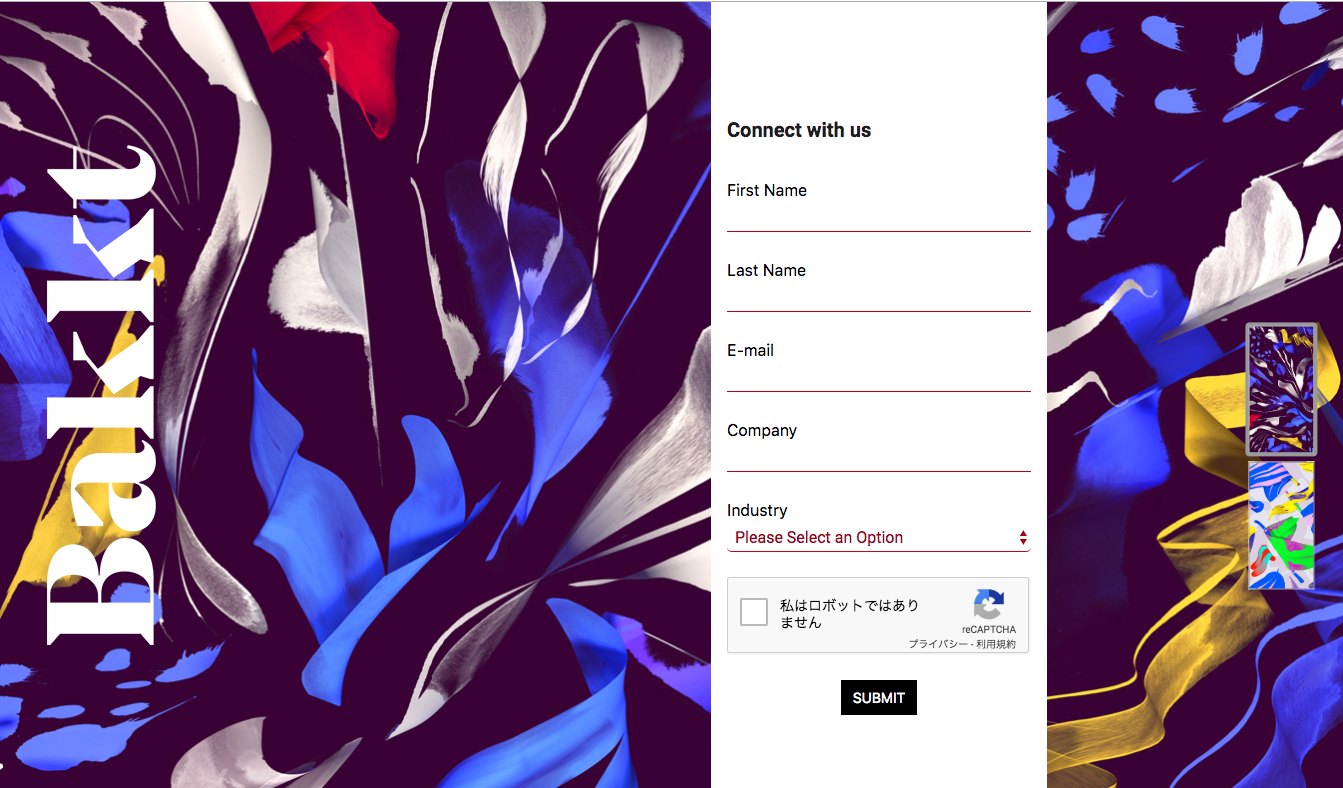The height and width of the screenshot is (788, 1343).
Task: Click the 私はロボットではありません text
Action: point(849,613)
